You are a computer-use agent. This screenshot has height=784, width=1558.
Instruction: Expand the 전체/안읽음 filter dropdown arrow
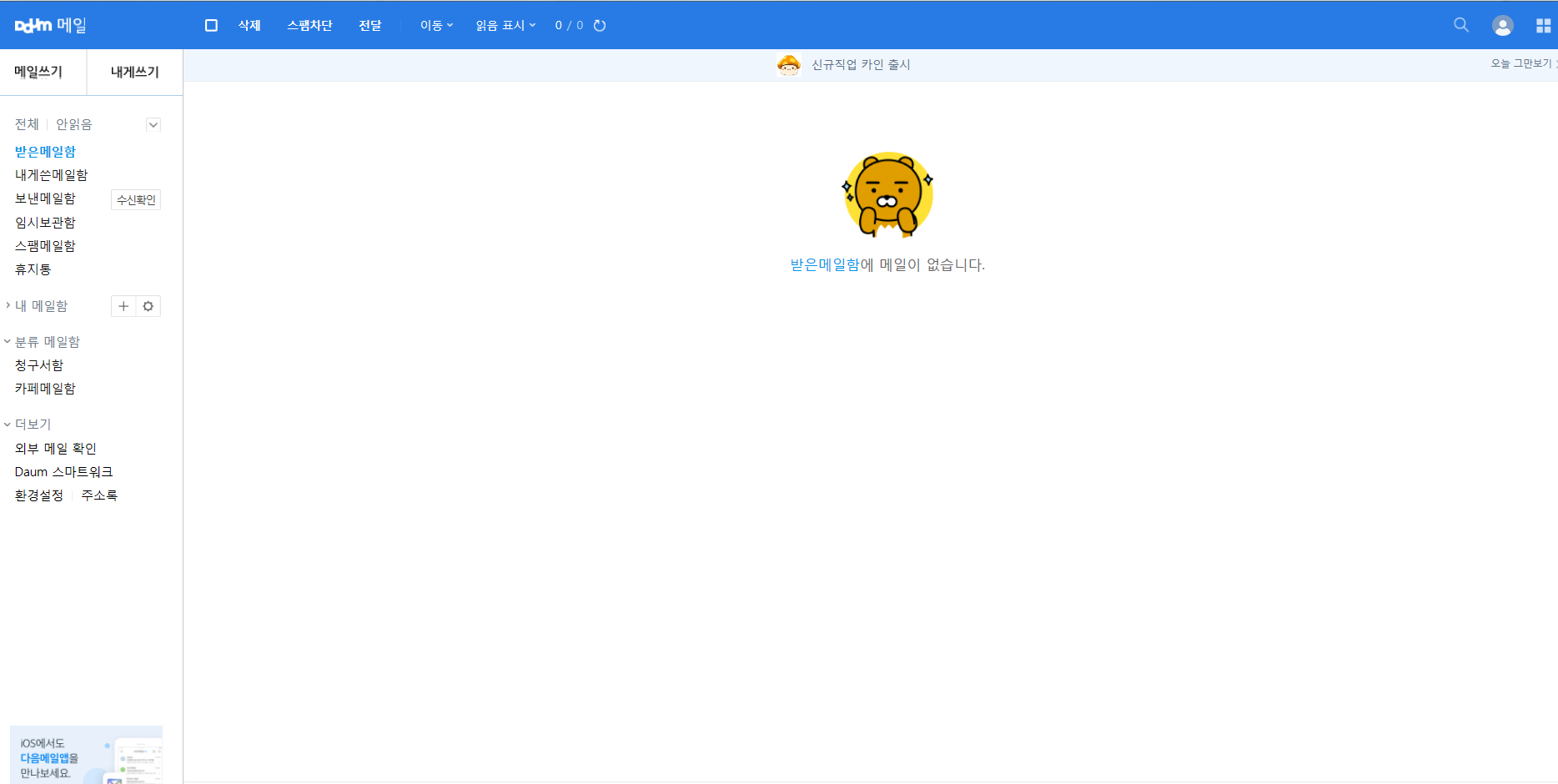click(153, 125)
